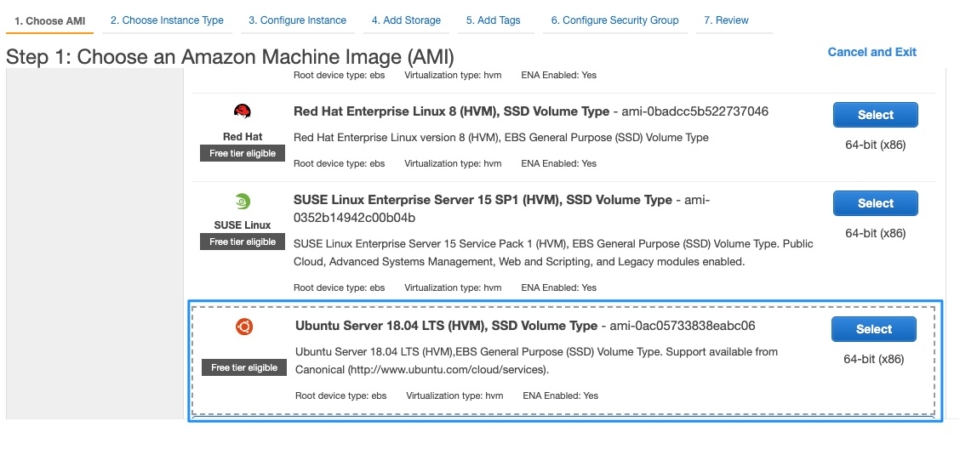Click the SUSE Linux vendor label

click(242, 225)
